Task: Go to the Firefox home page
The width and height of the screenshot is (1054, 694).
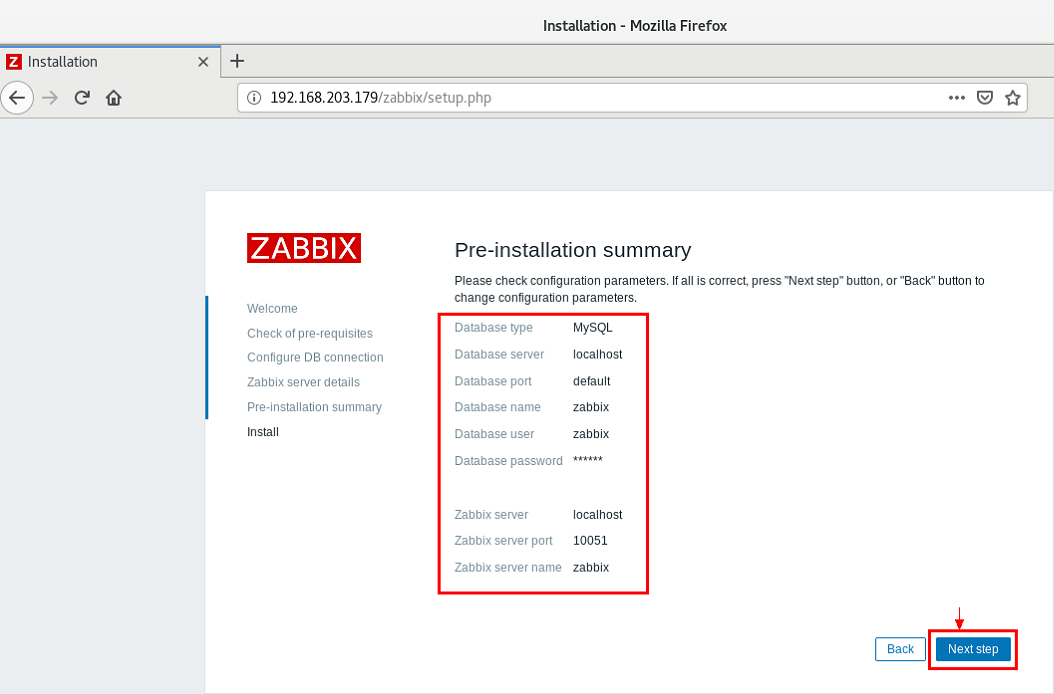Action: (114, 98)
